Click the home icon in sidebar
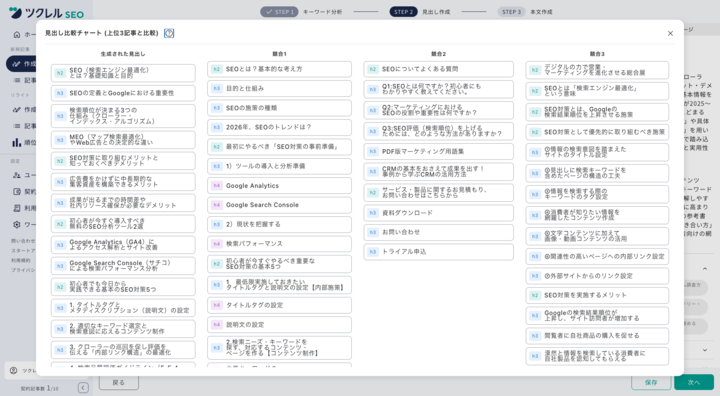This screenshot has height=396, width=720. (x=17, y=34)
